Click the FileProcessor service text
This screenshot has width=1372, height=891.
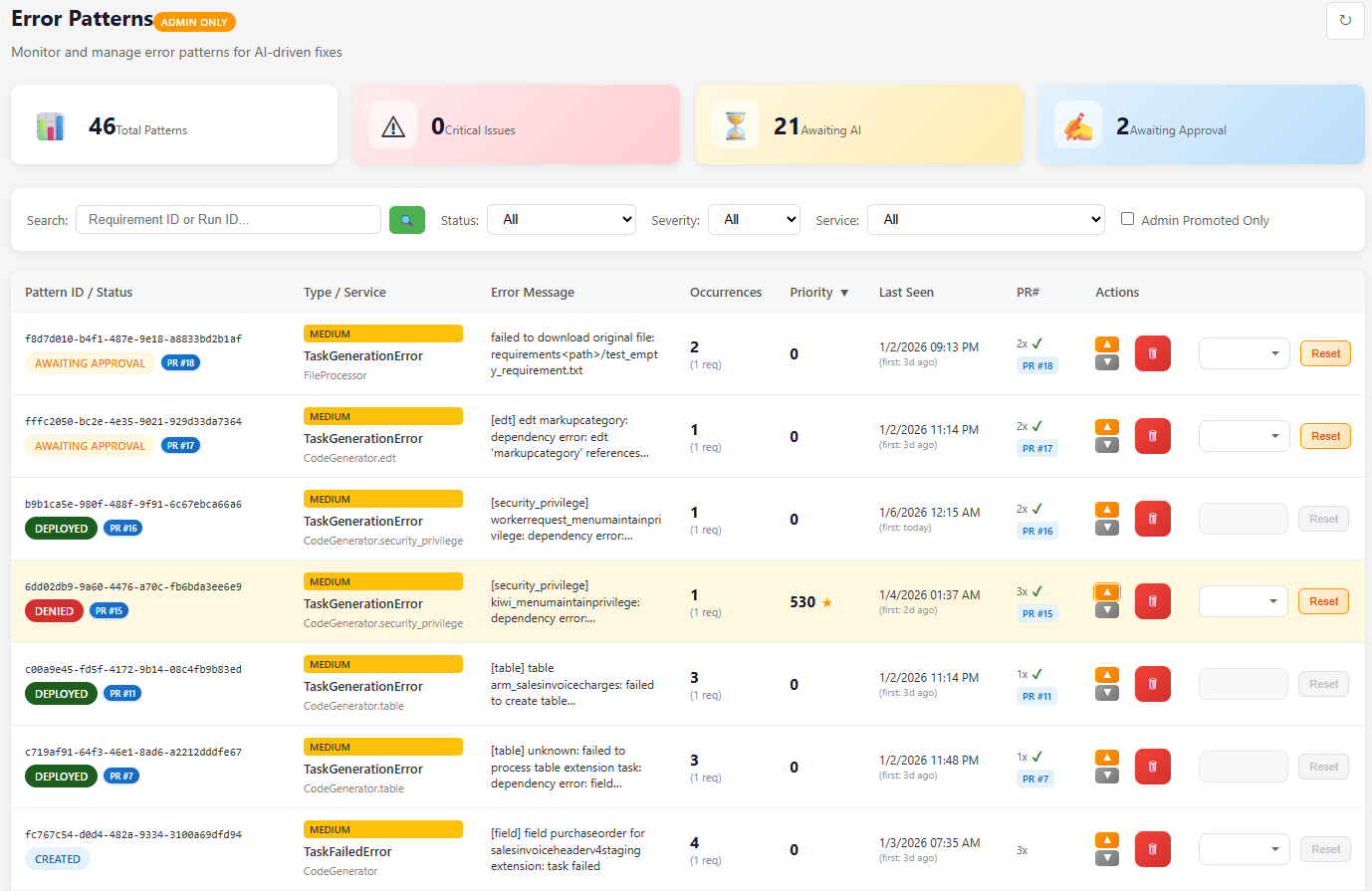336,376
